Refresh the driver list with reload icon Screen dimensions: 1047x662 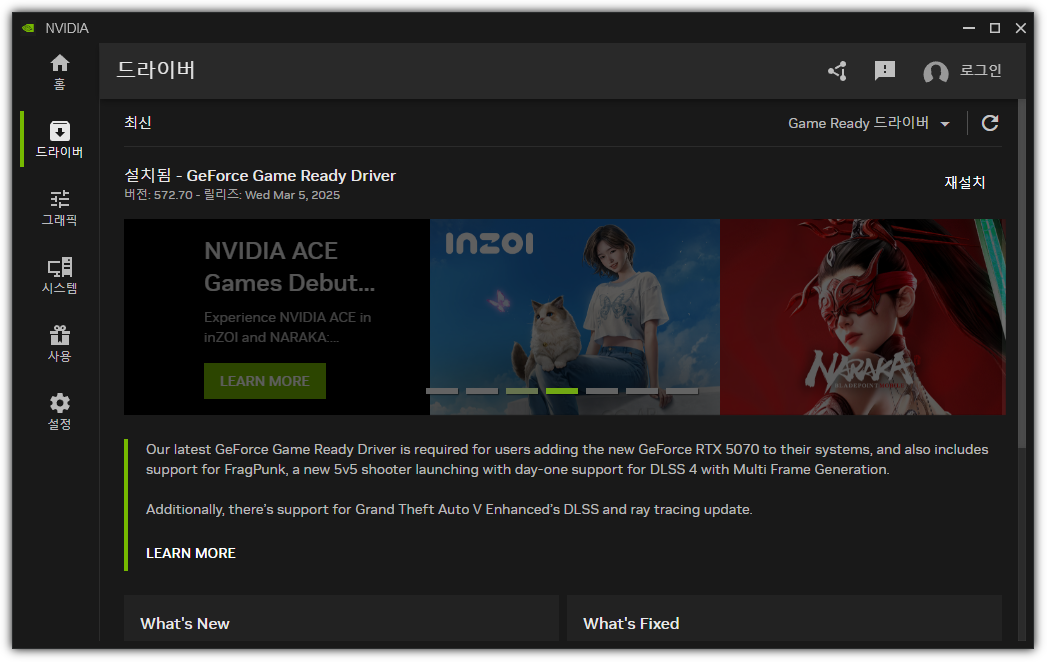[x=990, y=123]
